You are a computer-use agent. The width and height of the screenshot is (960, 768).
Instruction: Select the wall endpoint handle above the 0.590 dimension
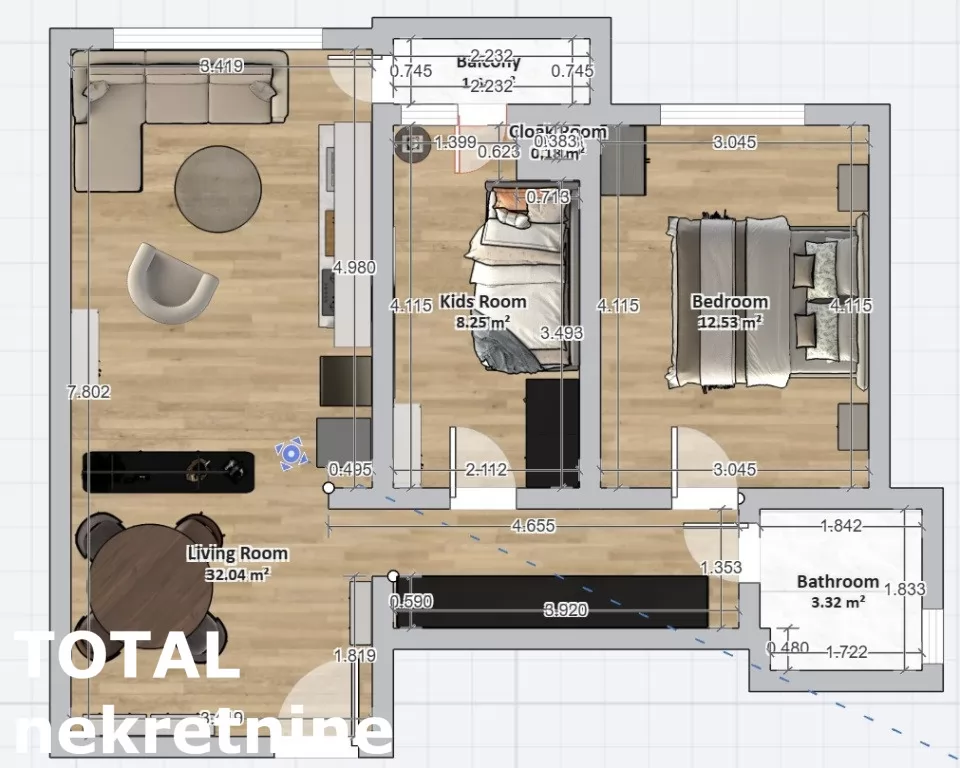pyautogui.click(x=393, y=576)
